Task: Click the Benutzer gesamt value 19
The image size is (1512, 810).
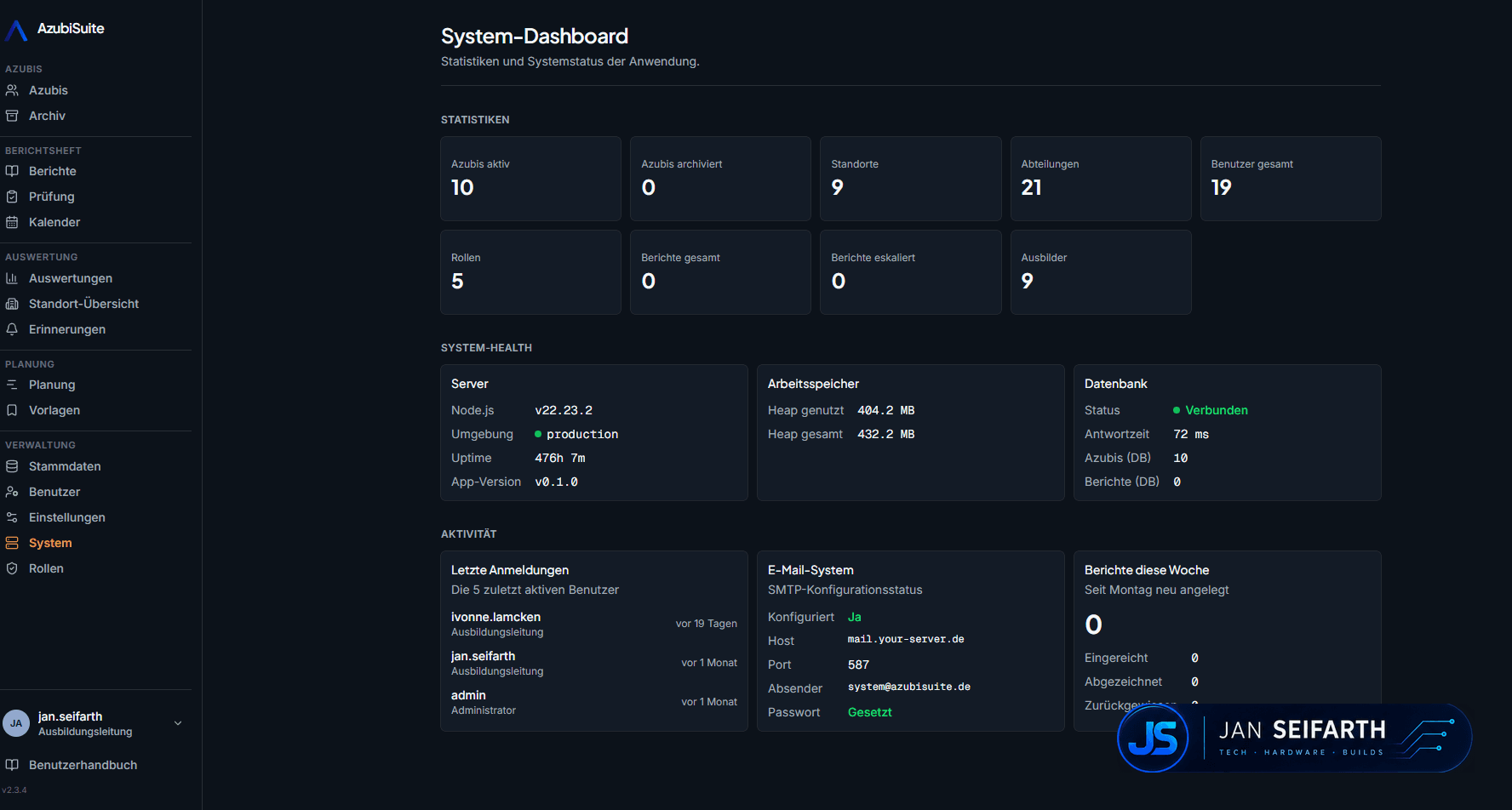Action: (1221, 188)
